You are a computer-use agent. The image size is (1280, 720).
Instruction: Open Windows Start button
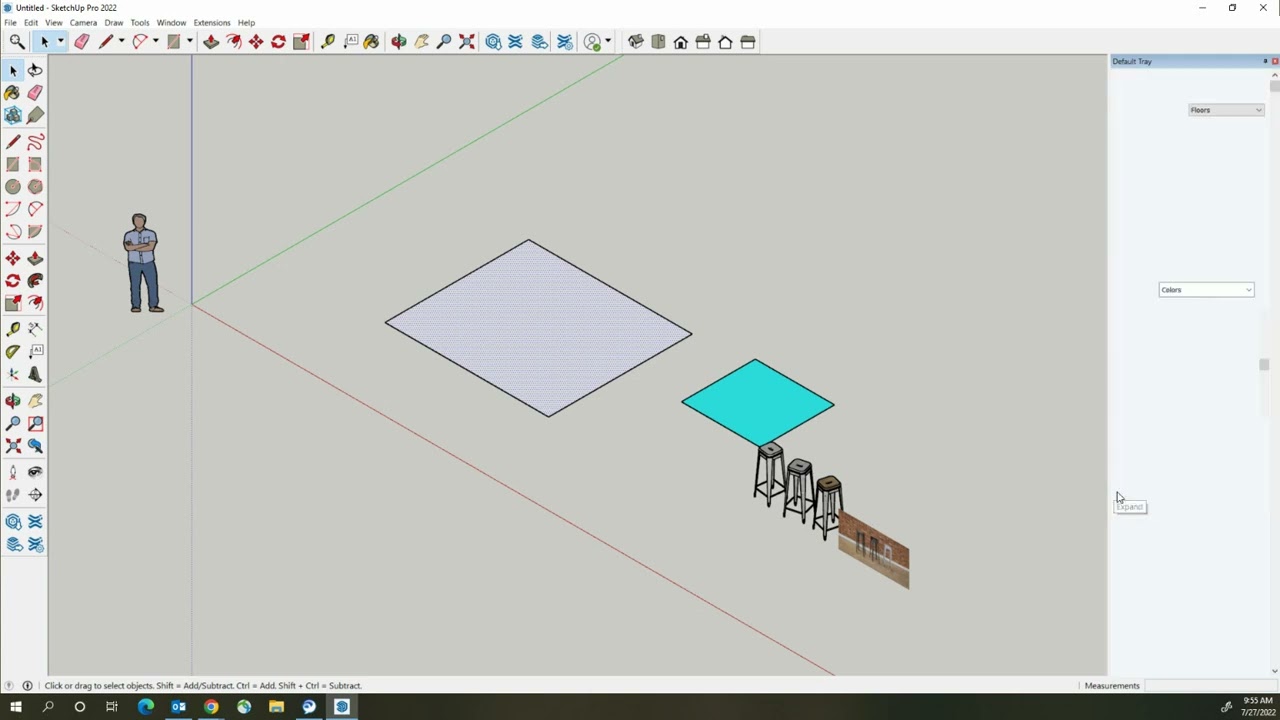click(15, 707)
